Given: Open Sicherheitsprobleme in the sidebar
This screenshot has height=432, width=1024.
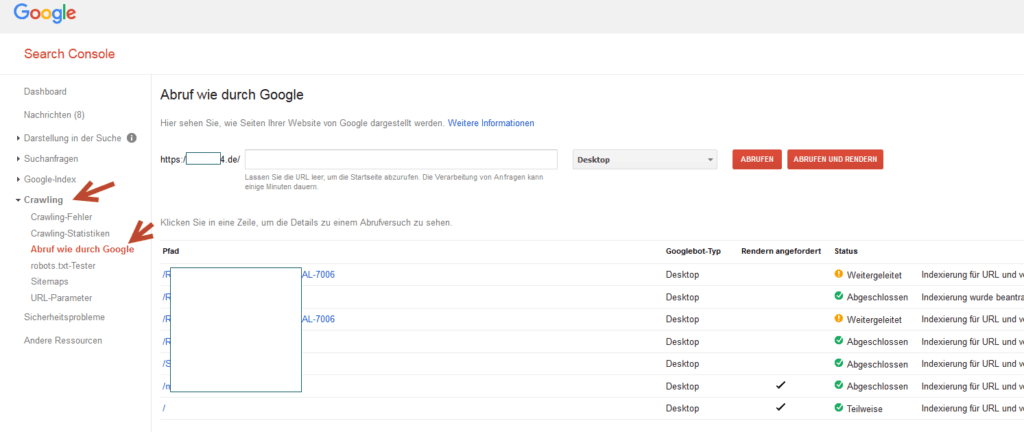Looking at the screenshot, I should click(x=64, y=317).
